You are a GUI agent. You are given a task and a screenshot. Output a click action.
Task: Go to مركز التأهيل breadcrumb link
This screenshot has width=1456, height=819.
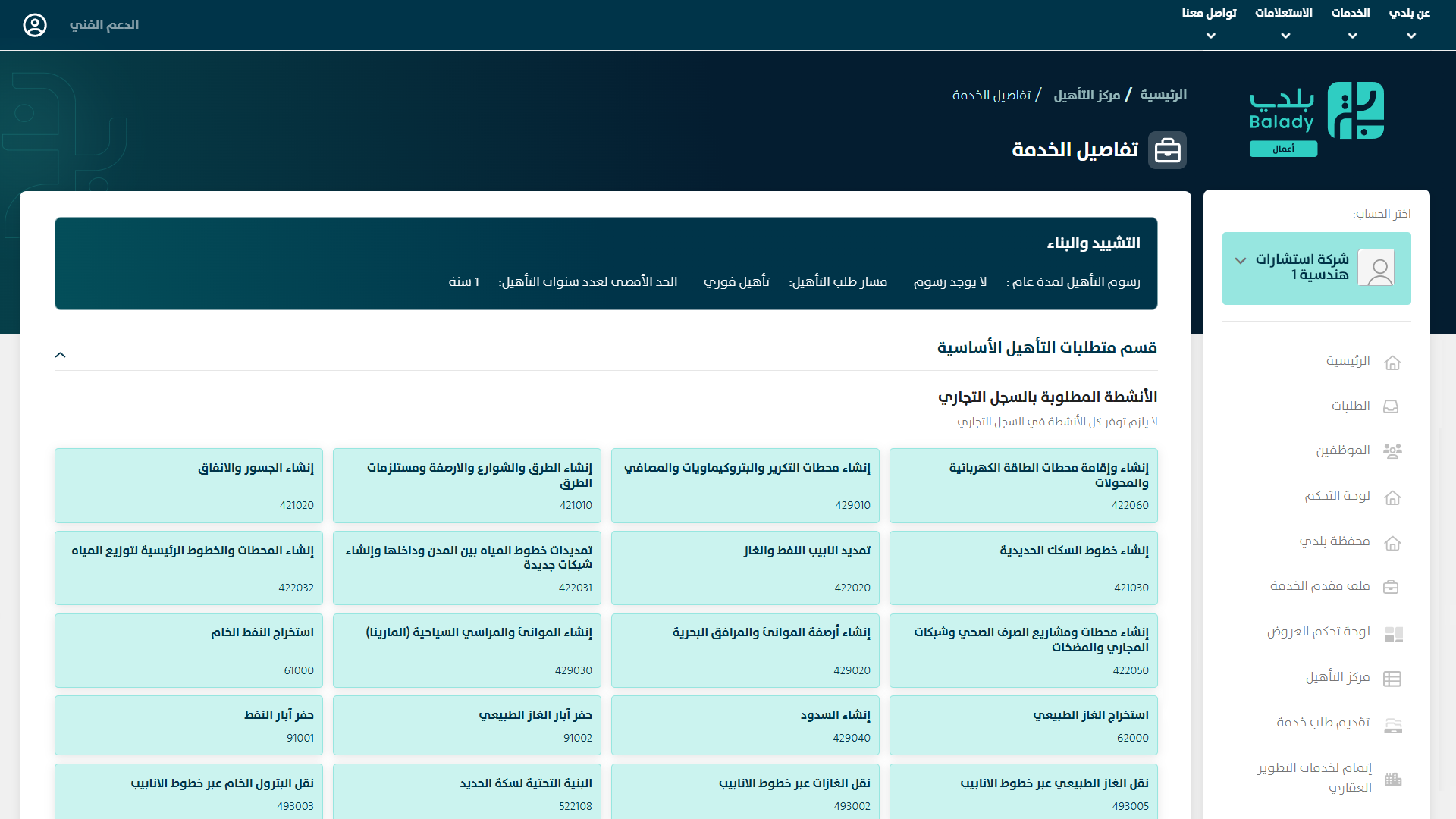point(1087,95)
